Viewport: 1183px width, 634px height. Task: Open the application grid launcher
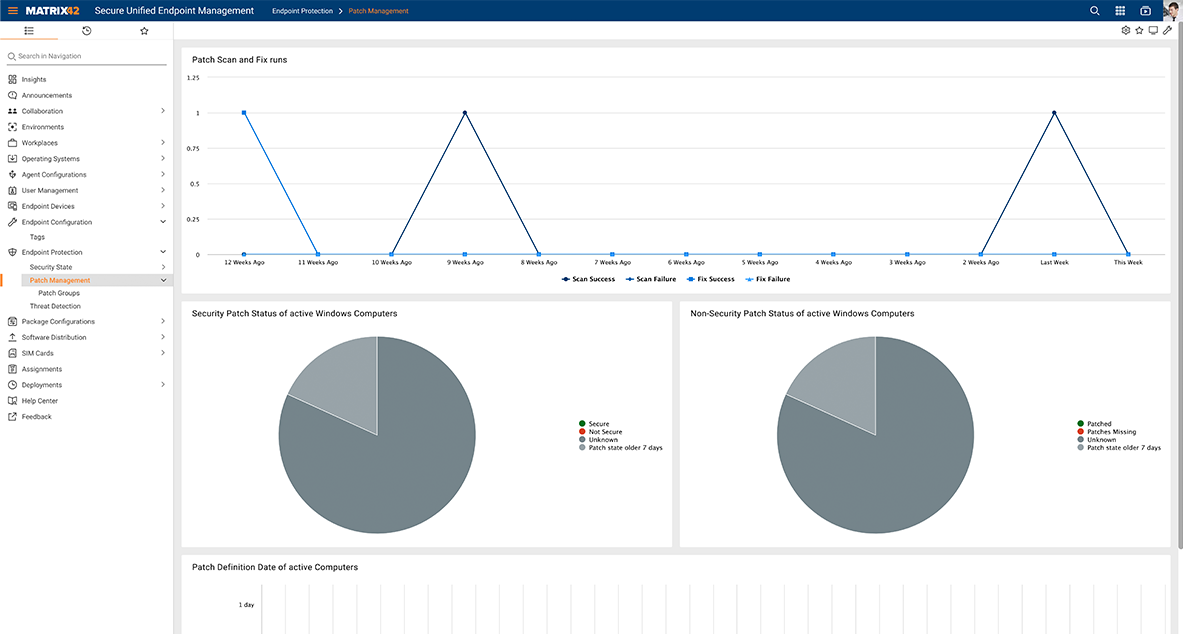click(x=1120, y=10)
